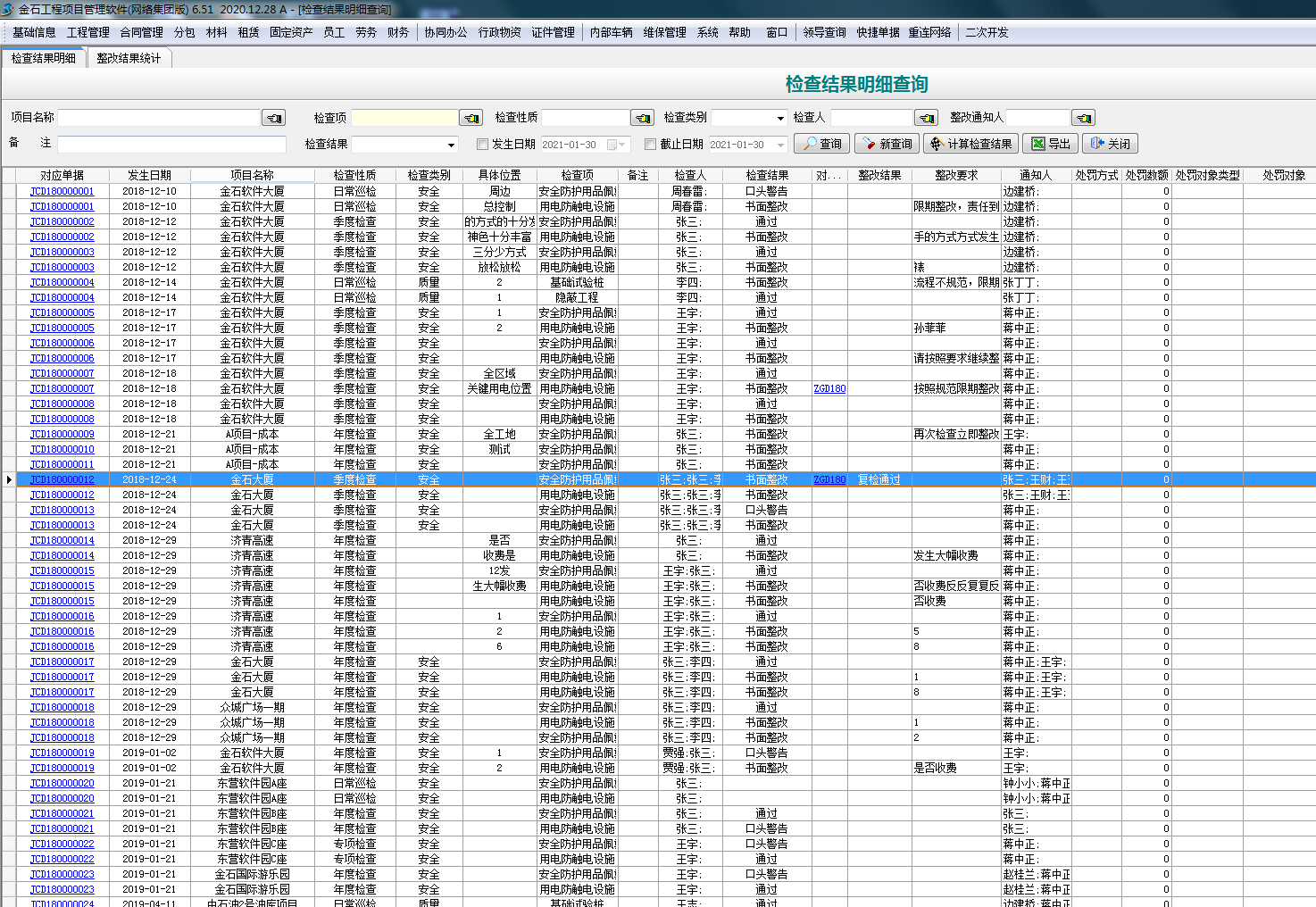Open the 固定资产 menu
The height and width of the screenshot is (907, 1316).
pyautogui.click(x=292, y=32)
